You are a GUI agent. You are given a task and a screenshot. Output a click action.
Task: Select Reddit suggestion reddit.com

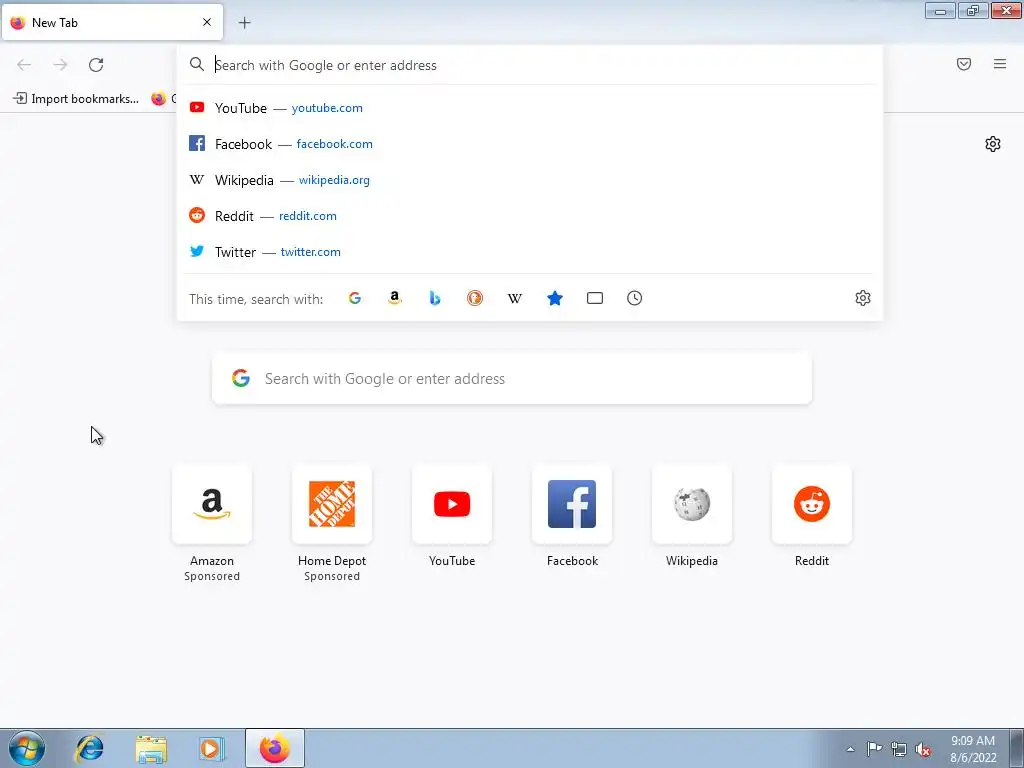coord(530,216)
